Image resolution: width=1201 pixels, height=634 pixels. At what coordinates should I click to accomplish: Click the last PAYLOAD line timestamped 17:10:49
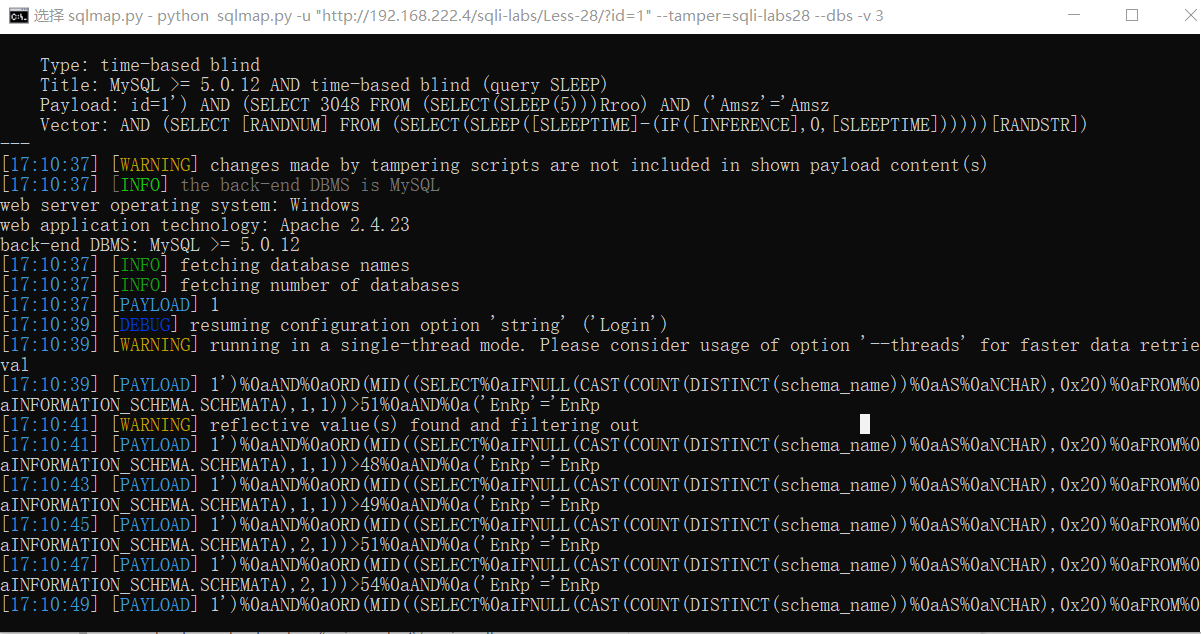600,605
